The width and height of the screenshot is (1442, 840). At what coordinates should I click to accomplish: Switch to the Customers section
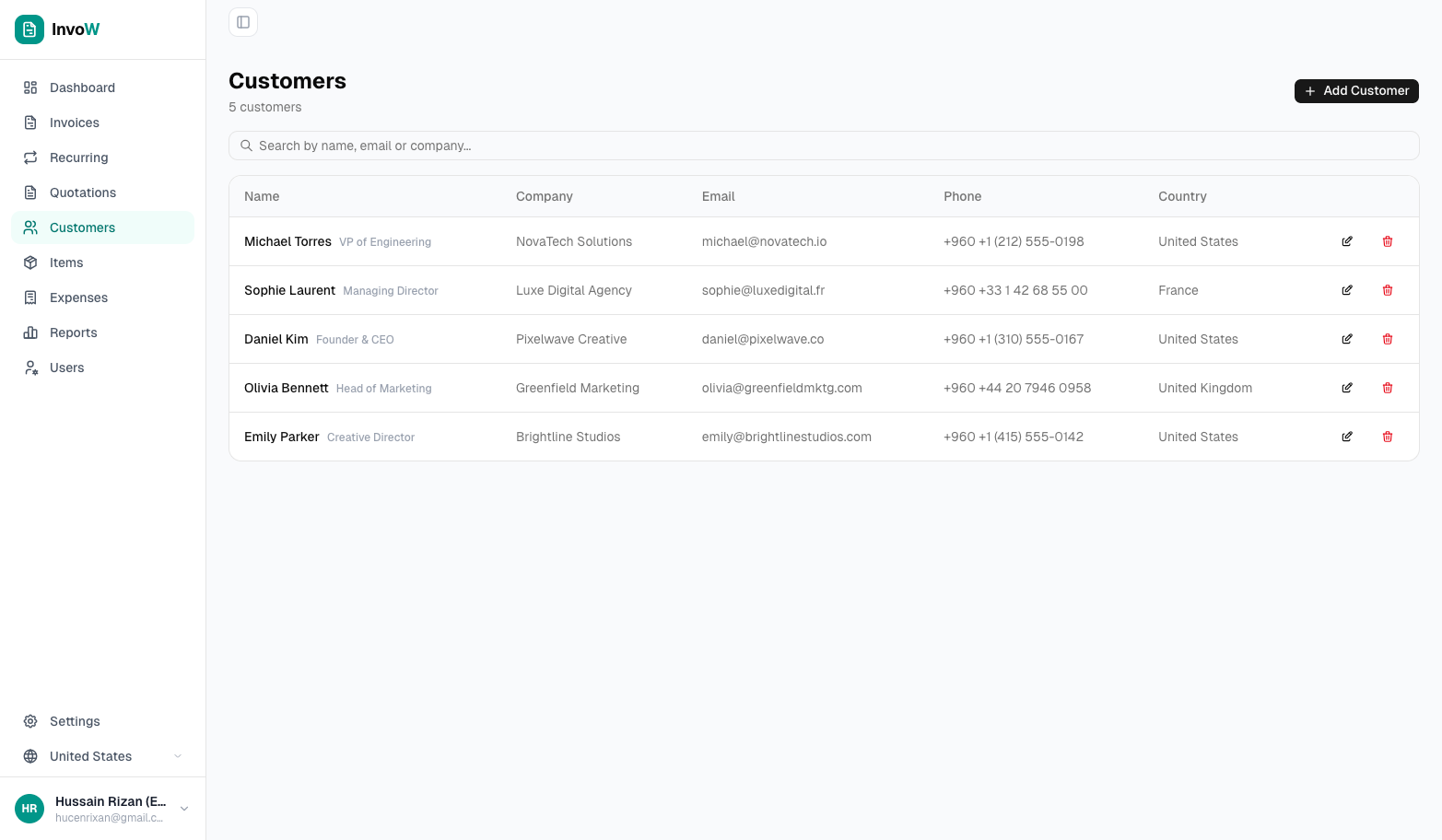coord(82,227)
